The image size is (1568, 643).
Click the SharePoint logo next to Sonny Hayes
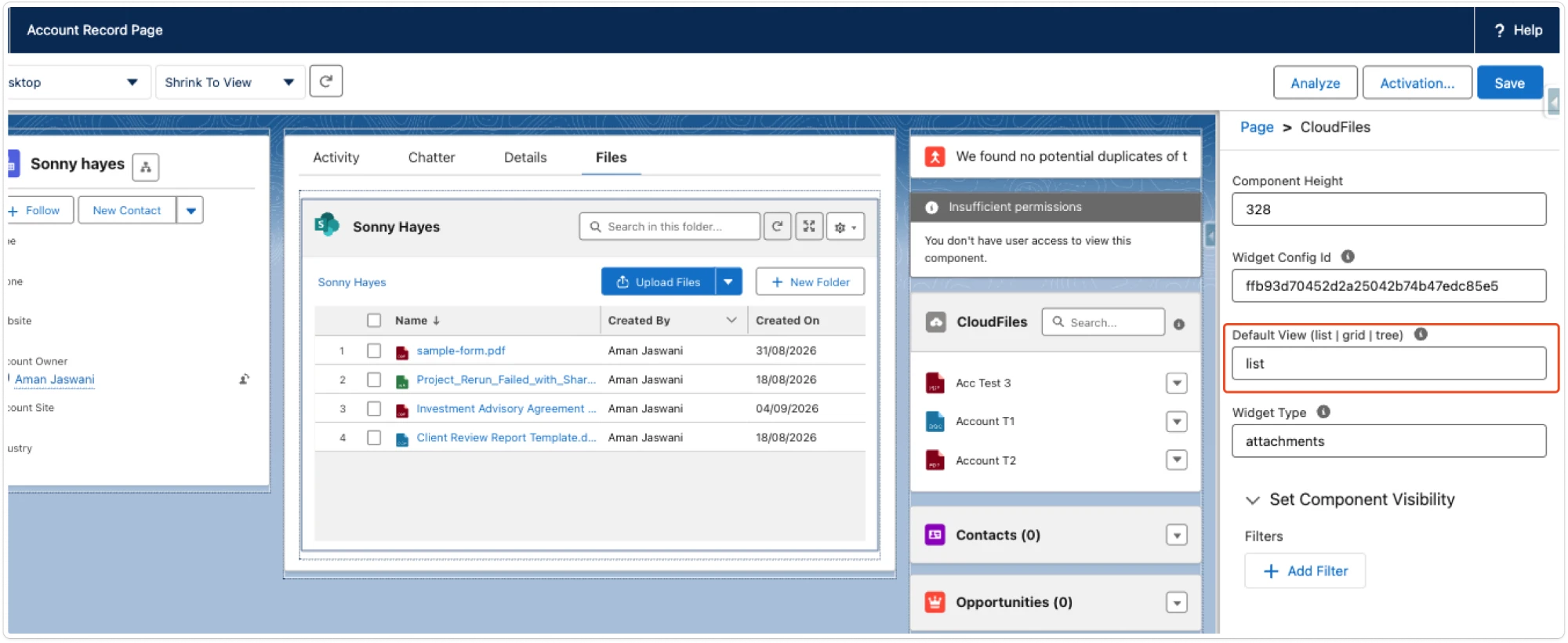326,225
